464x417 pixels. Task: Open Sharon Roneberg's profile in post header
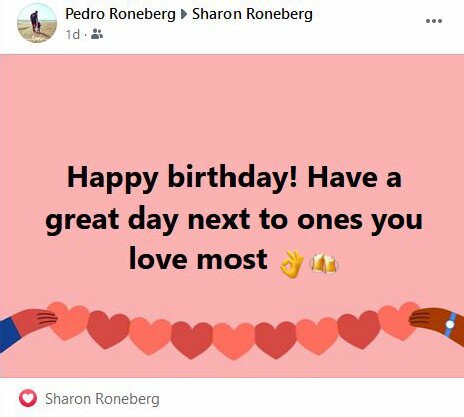pyautogui.click(x=252, y=14)
